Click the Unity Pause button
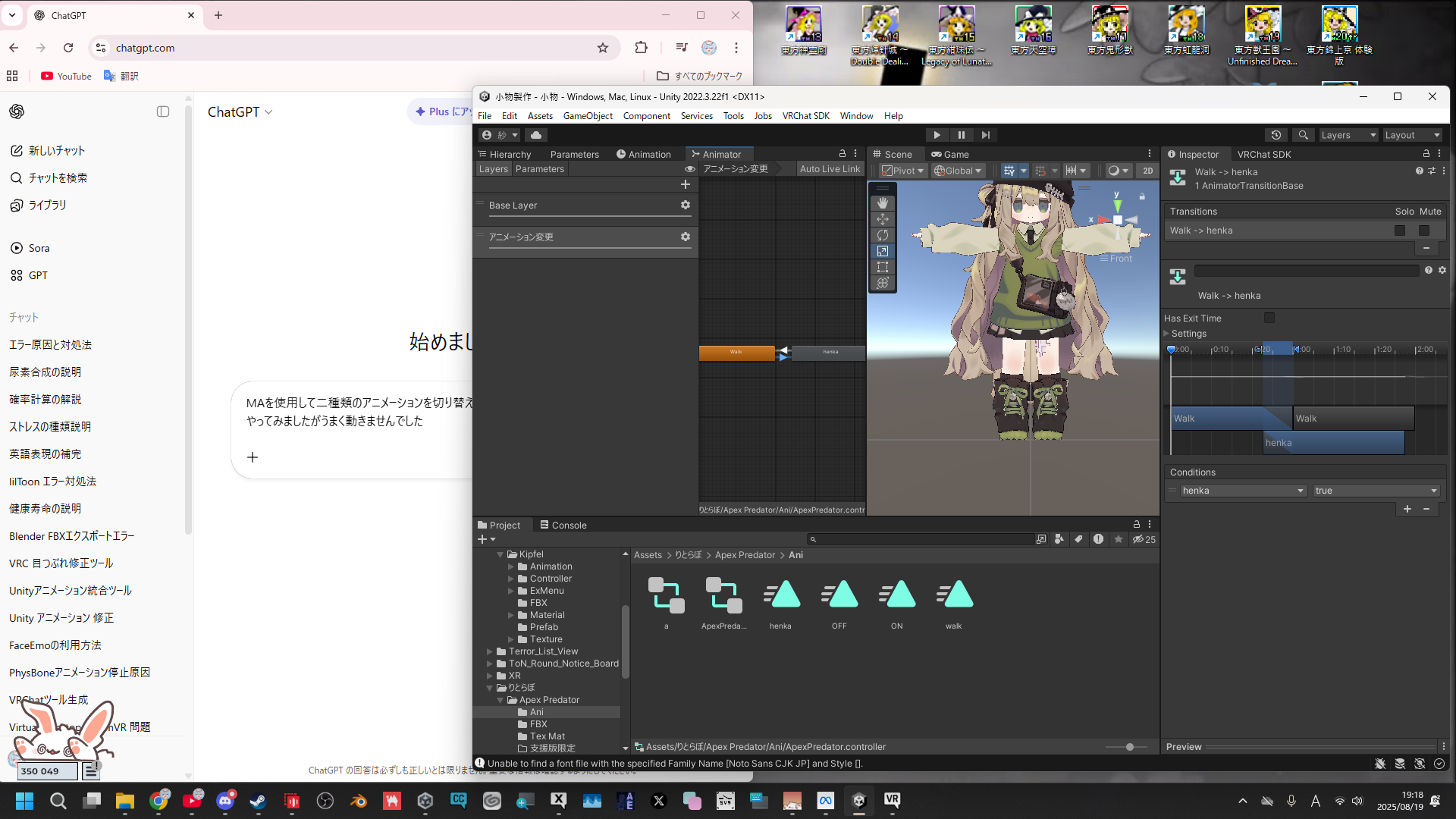Image resolution: width=1456 pixels, height=819 pixels. [962, 135]
